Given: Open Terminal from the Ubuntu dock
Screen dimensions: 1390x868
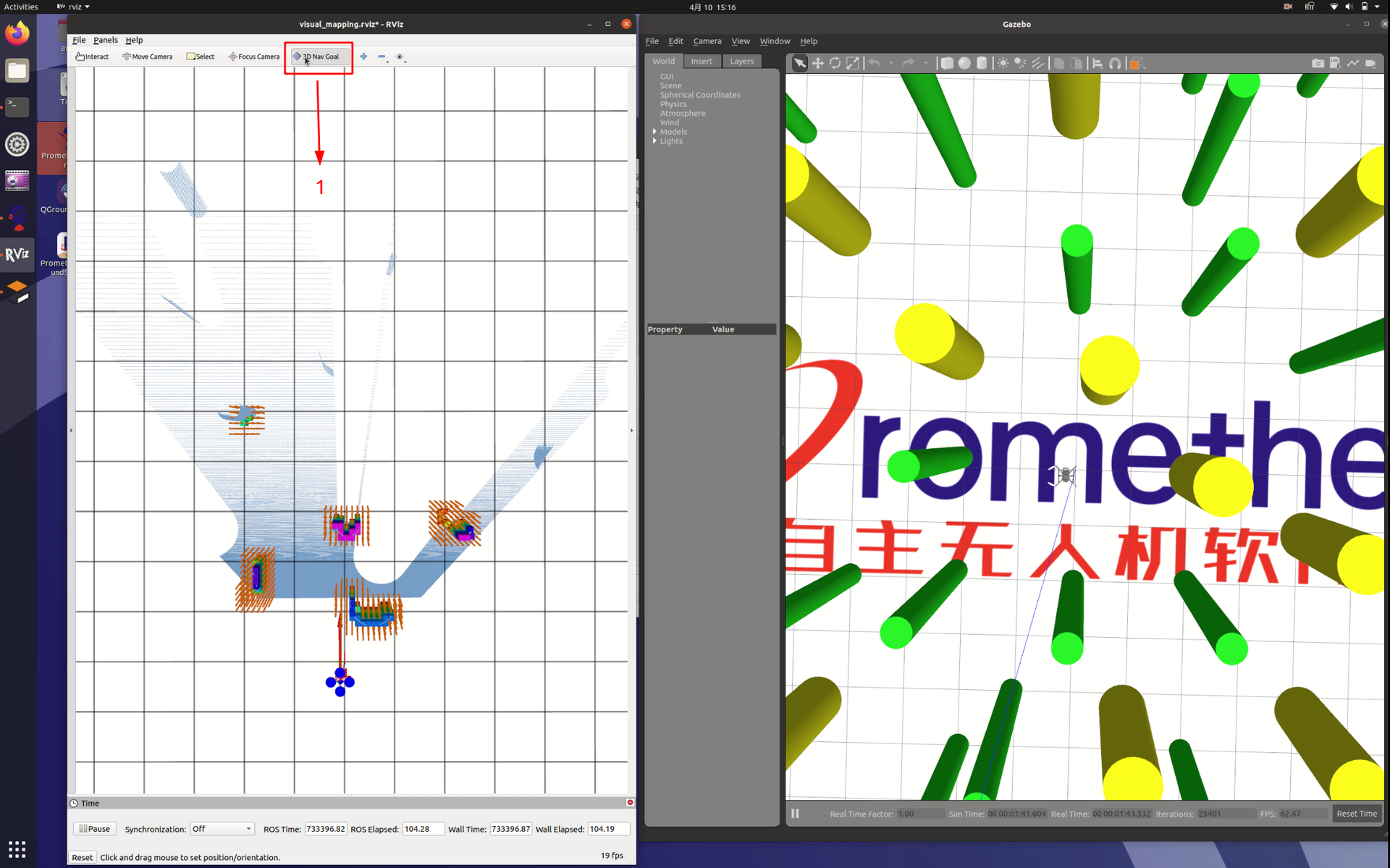Looking at the screenshot, I should (17, 106).
